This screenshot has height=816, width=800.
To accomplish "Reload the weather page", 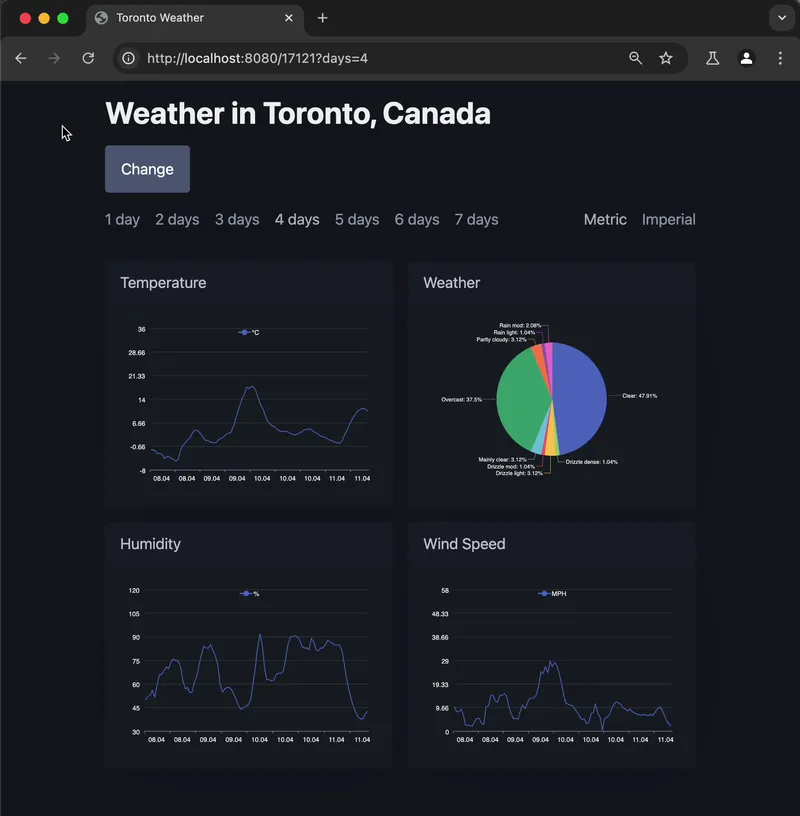I will pyautogui.click(x=88, y=58).
